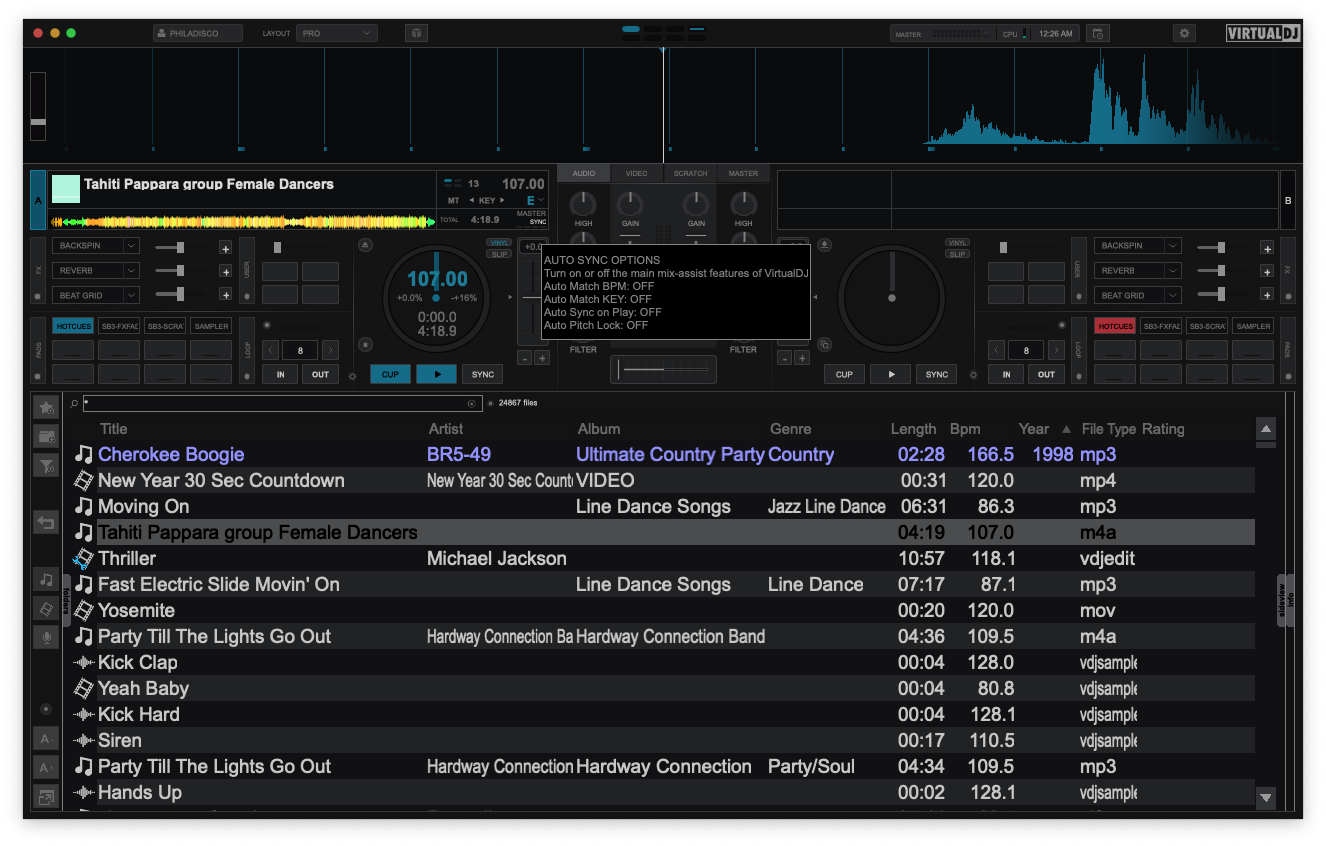Screen dimensions: 1326x846
Task: Click the VirtualDJ logo
Action: [x=1263, y=33]
